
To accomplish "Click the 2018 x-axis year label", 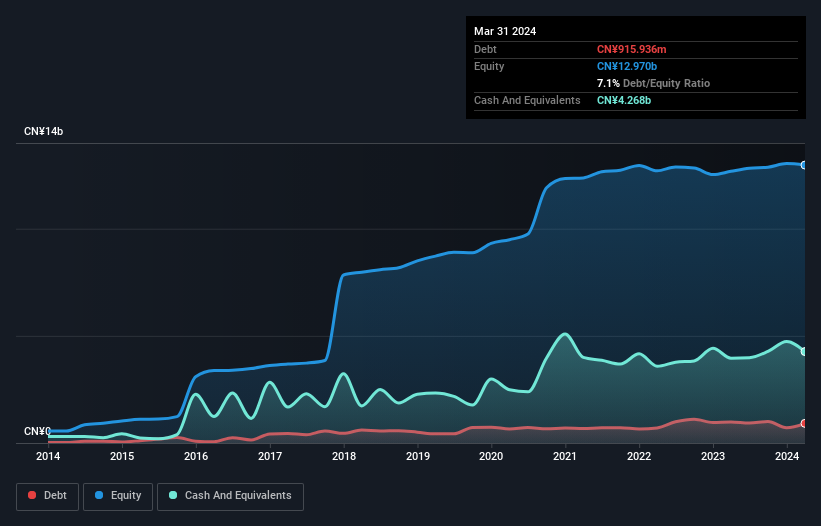I will [x=344, y=457].
